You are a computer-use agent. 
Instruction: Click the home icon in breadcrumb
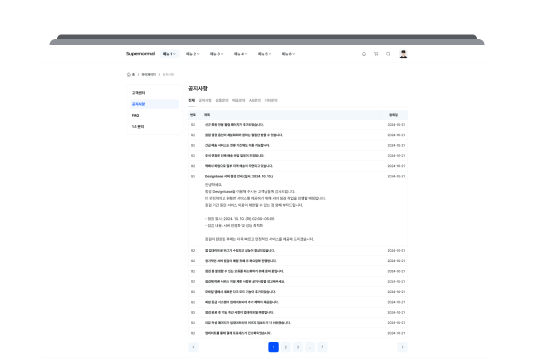pyautogui.click(x=129, y=74)
